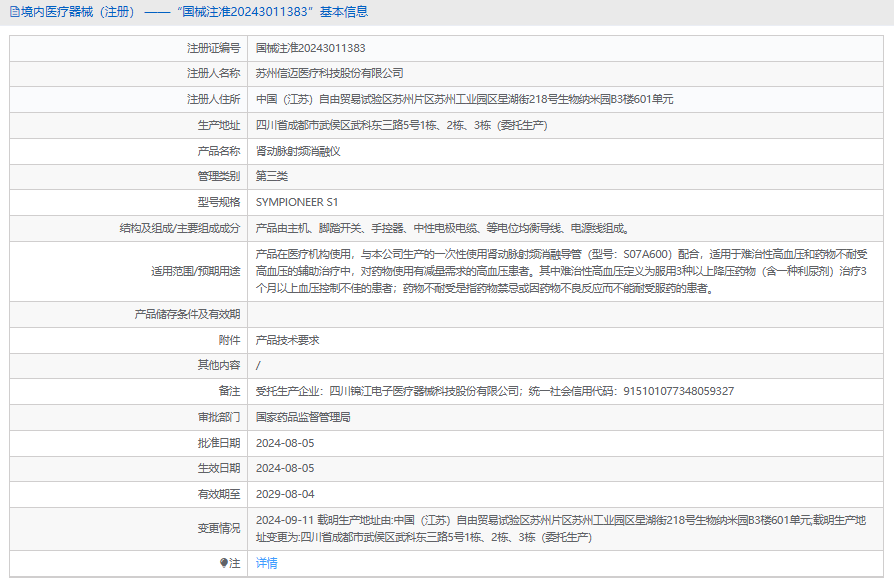The width and height of the screenshot is (894, 583).
Task: Open the 详情 details link
Action: (266, 563)
